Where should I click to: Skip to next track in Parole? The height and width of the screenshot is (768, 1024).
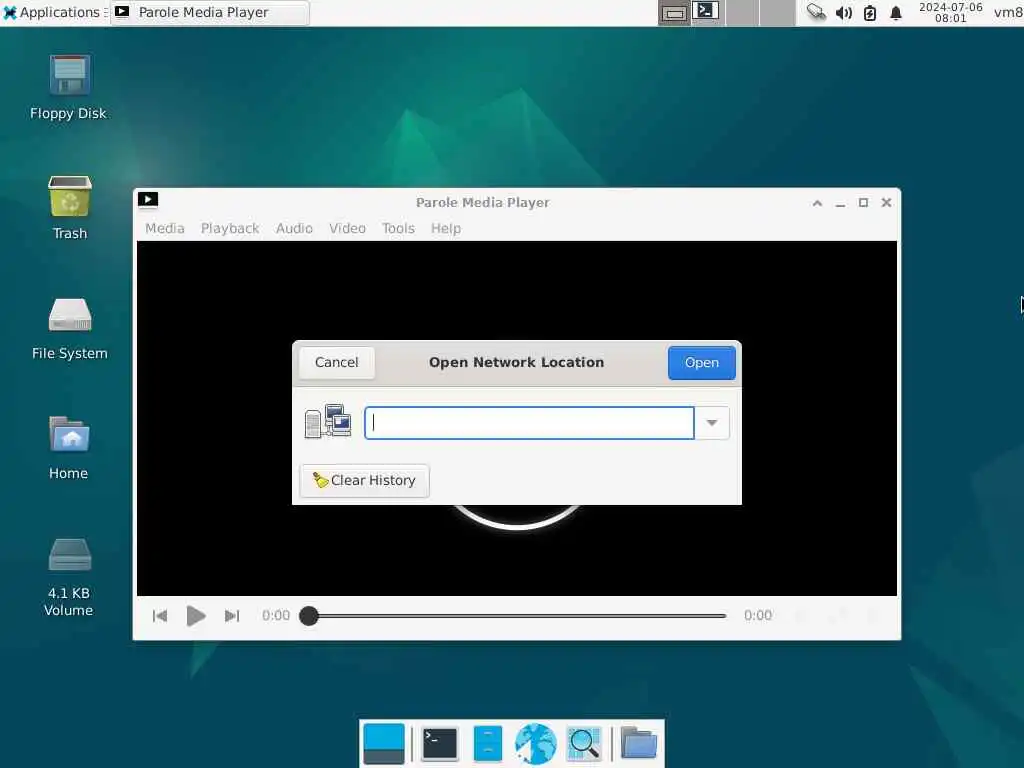(x=232, y=616)
